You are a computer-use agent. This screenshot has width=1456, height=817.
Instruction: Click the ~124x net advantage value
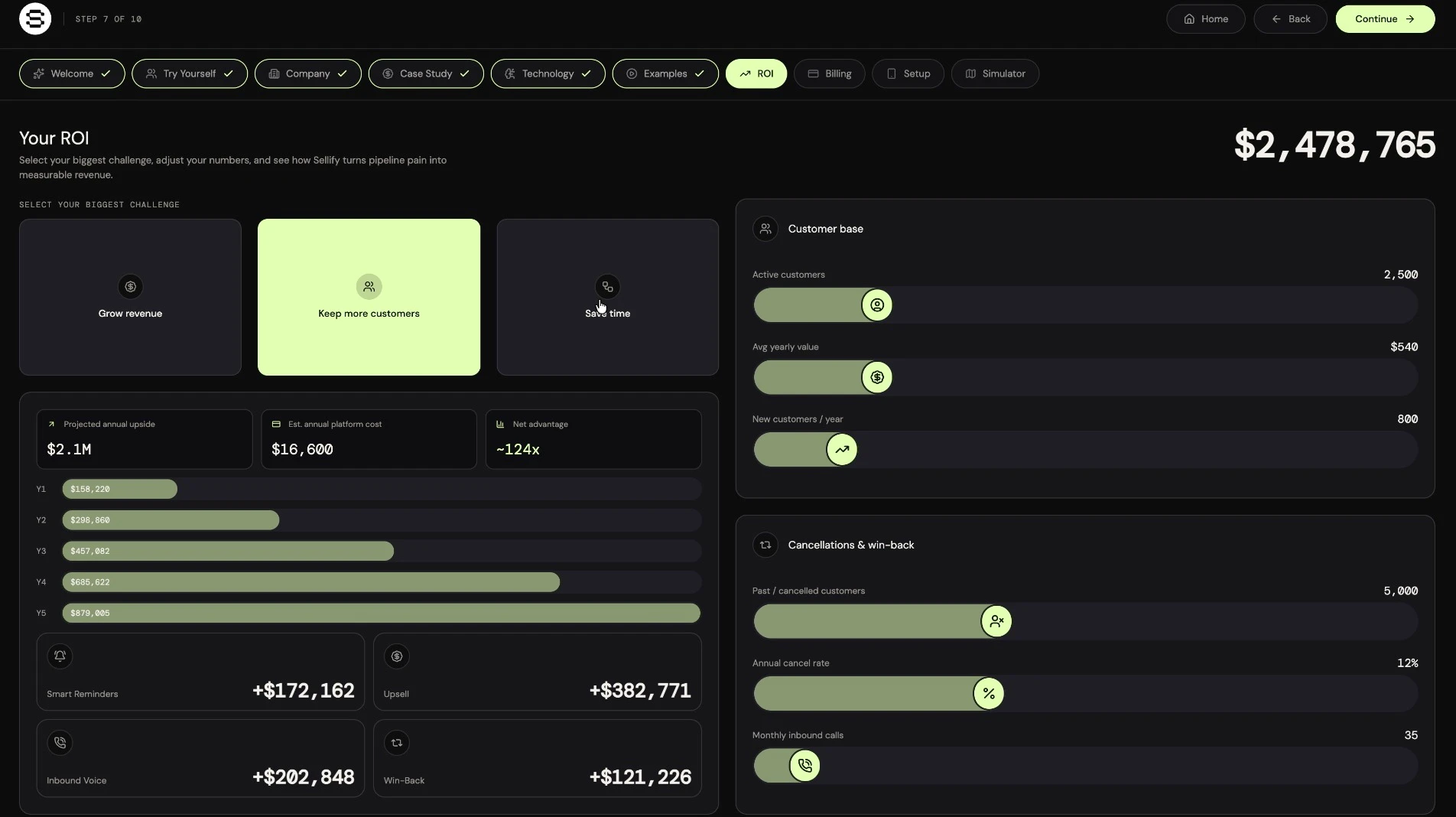pyautogui.click(x=518, y=449)
